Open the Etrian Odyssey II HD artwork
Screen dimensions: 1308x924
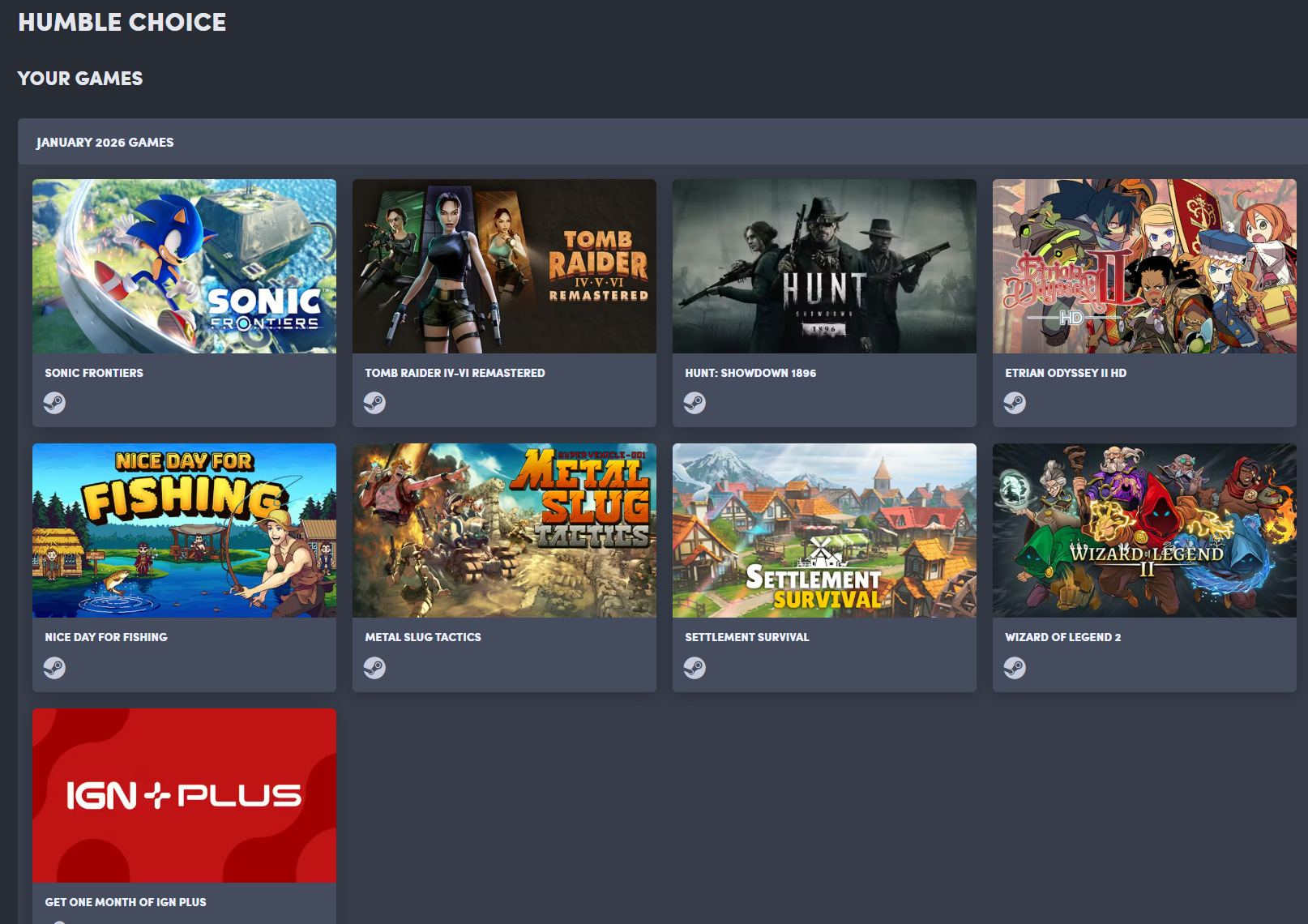coord(1144,266)
